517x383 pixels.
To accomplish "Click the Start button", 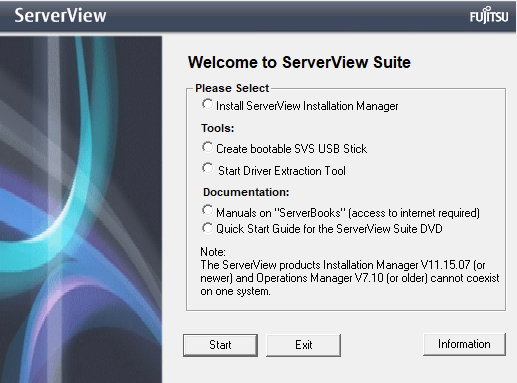I will [220, 345].
